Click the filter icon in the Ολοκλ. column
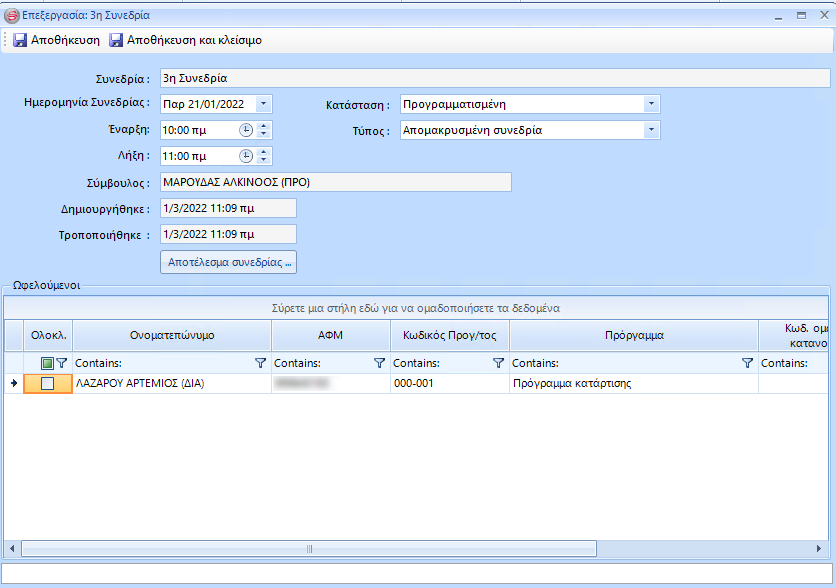836x588 pixels. click(x=61, y=363)
